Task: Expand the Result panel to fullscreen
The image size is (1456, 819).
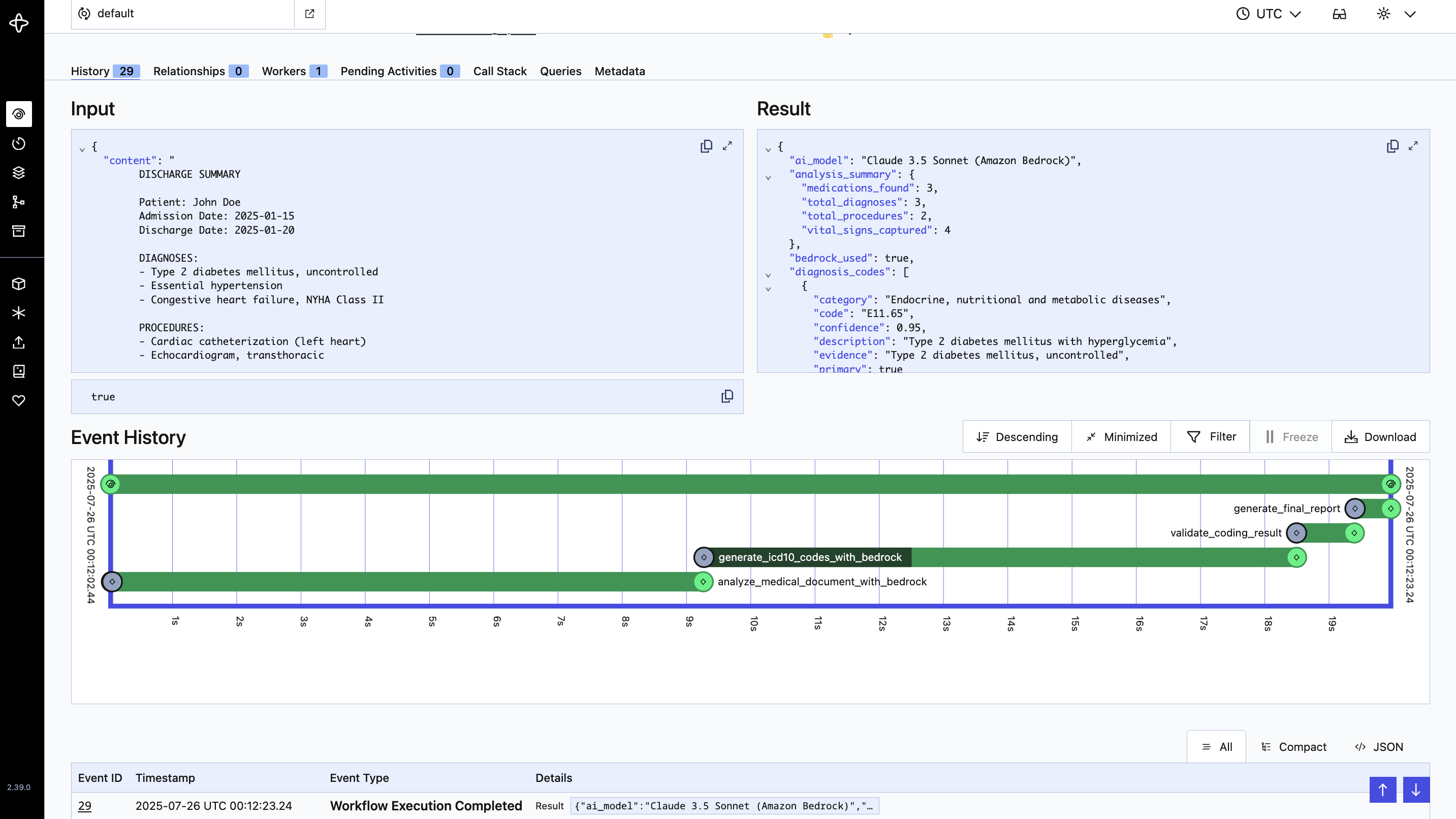Action: click(1413, 146)
